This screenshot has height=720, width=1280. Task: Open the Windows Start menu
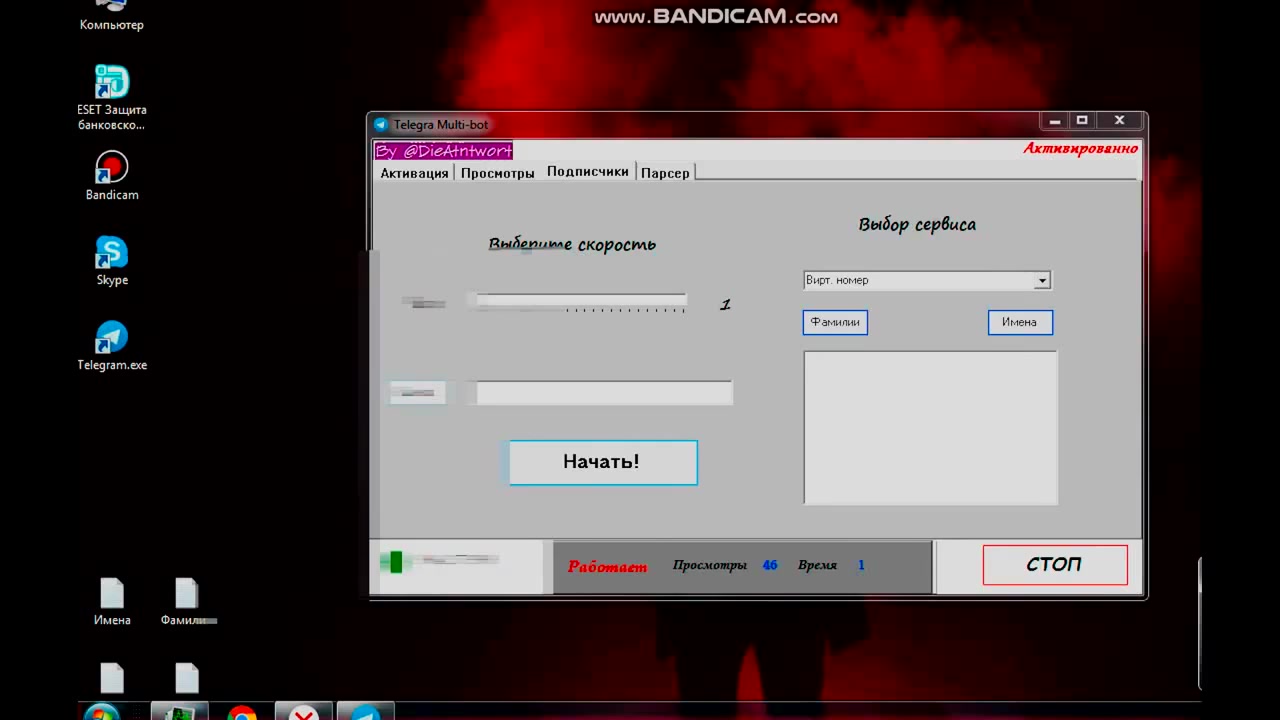point(101,712)
